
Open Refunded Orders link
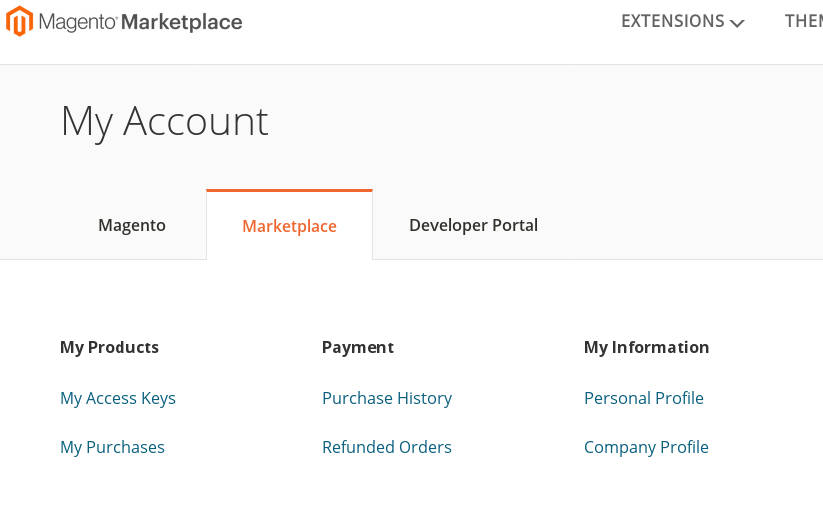(387, 447)
